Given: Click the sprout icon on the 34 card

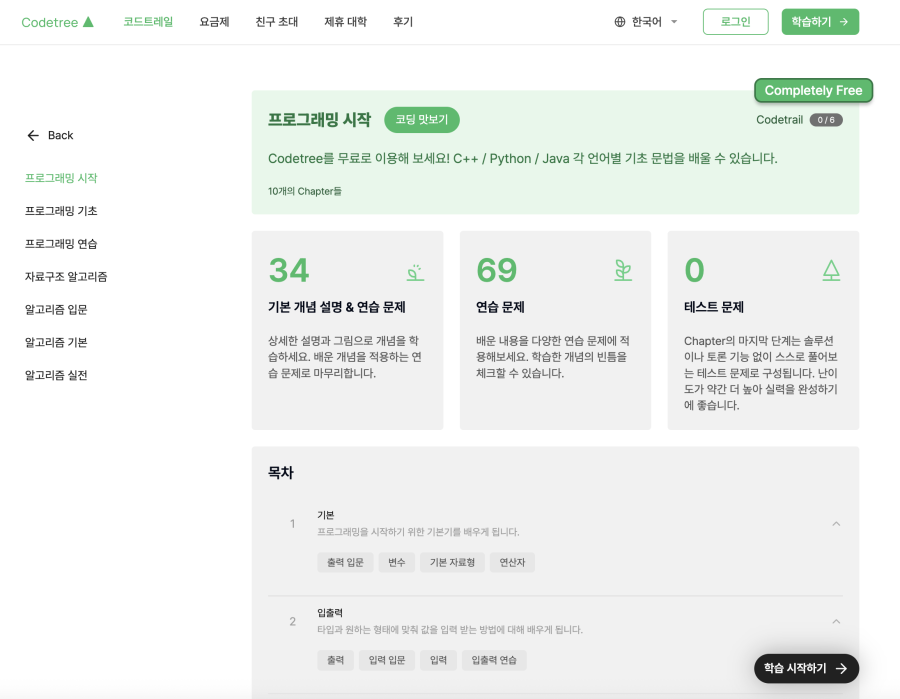Looking at the screenshot, I should pyautogui.click(x=416, y=272).
